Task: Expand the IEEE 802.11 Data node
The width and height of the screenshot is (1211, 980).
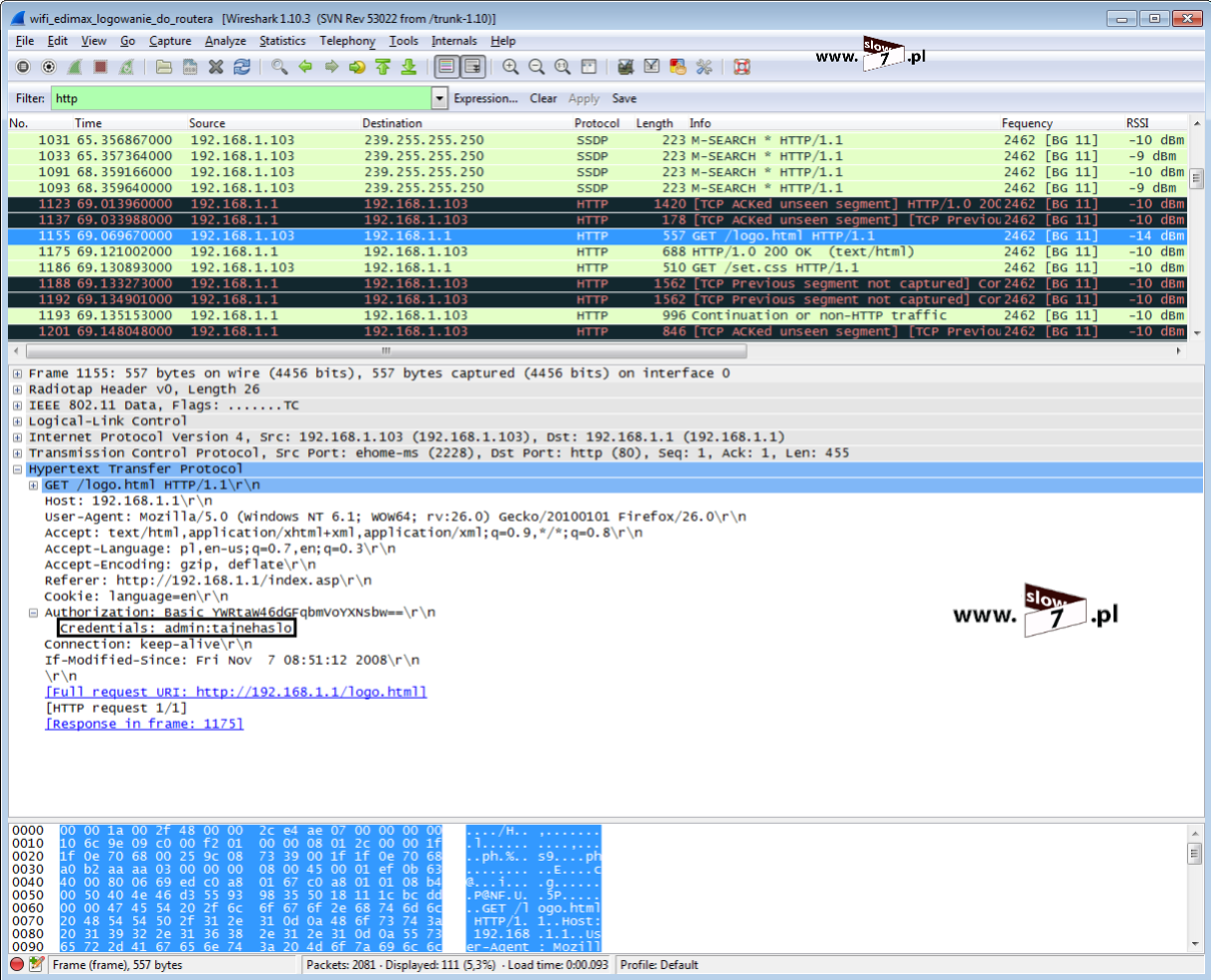Action: pos(18,406)
